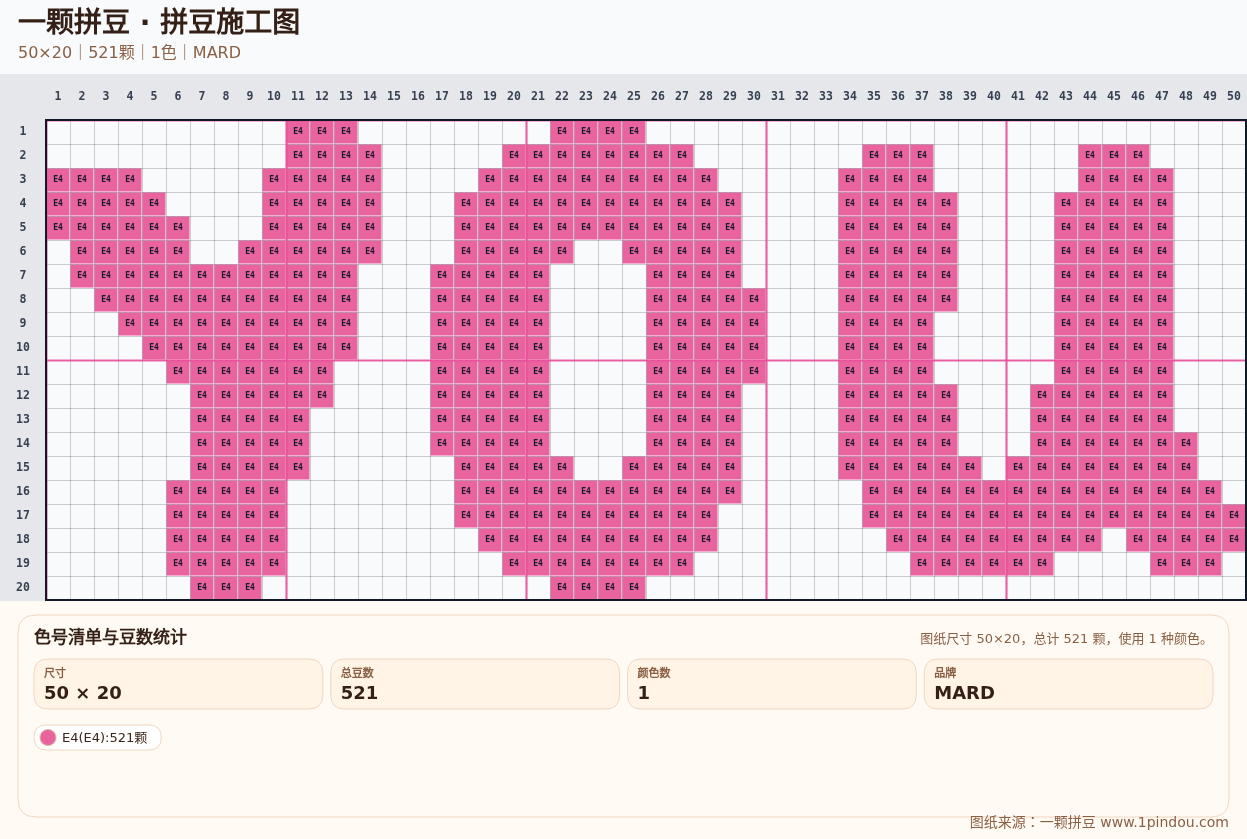
Task: Click column header number 20
Action: pyautogui.click(x=514, y=96)
